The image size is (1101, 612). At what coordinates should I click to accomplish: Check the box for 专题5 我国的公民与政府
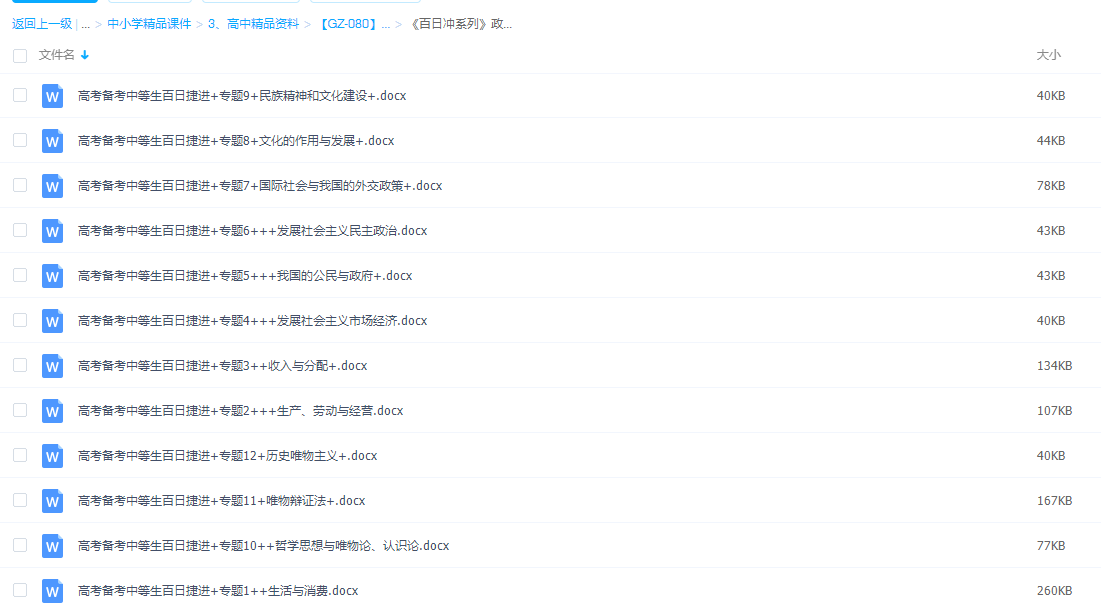19,276
